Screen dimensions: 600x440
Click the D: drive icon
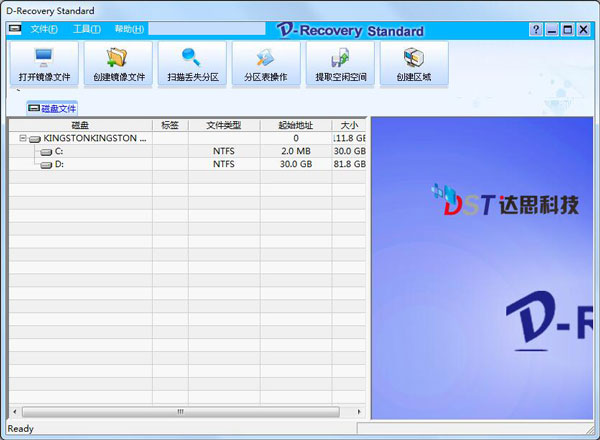coord(46,165)
